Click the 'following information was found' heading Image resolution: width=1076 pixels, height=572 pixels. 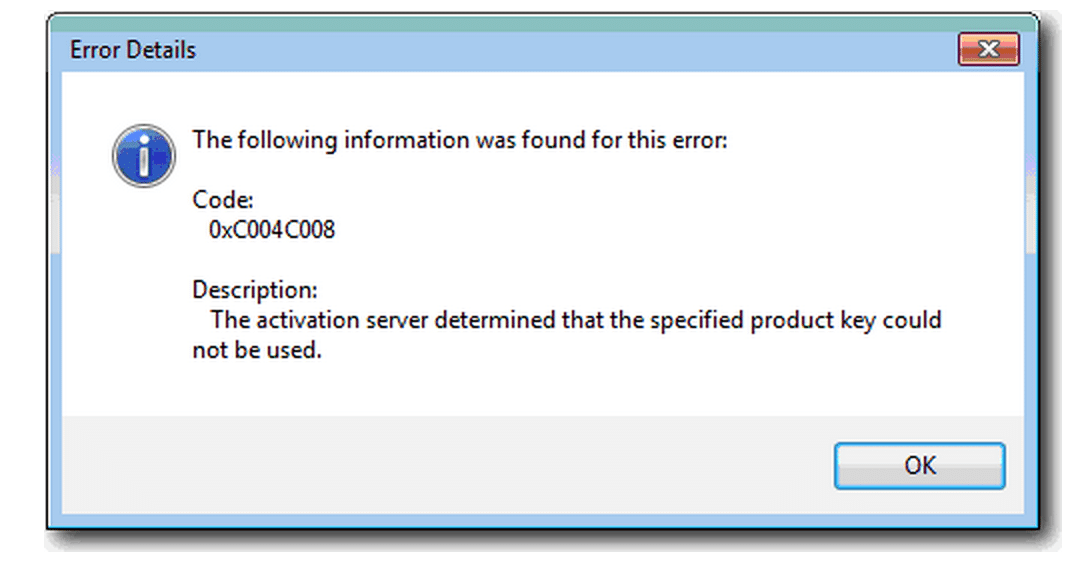point(459,140)
